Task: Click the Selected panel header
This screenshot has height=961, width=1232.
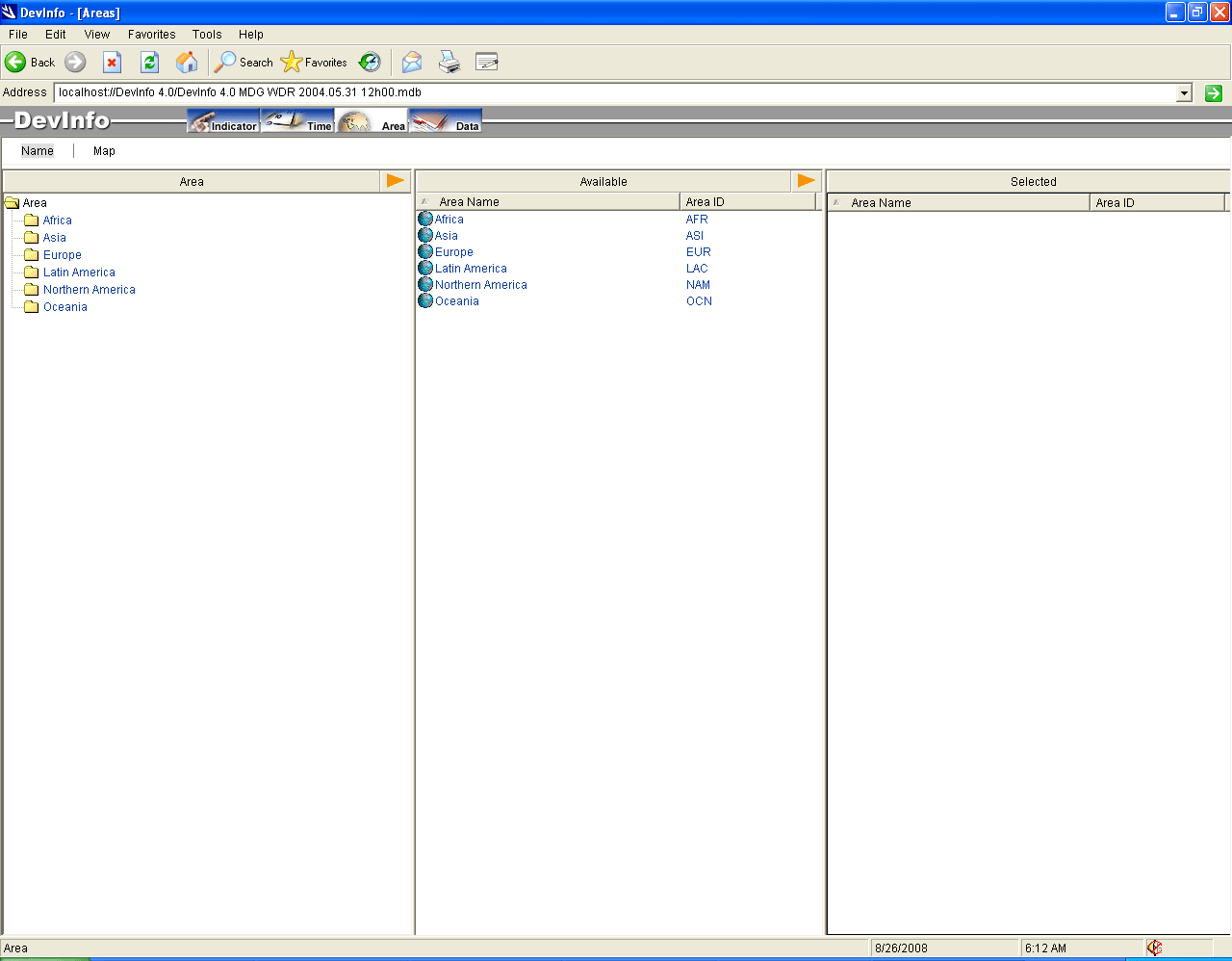Action: pos(1028,181)
